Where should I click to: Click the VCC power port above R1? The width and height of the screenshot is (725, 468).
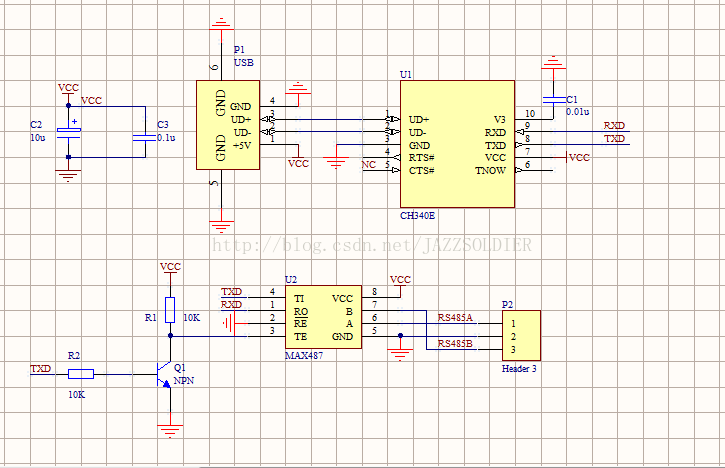click(170, 268)
